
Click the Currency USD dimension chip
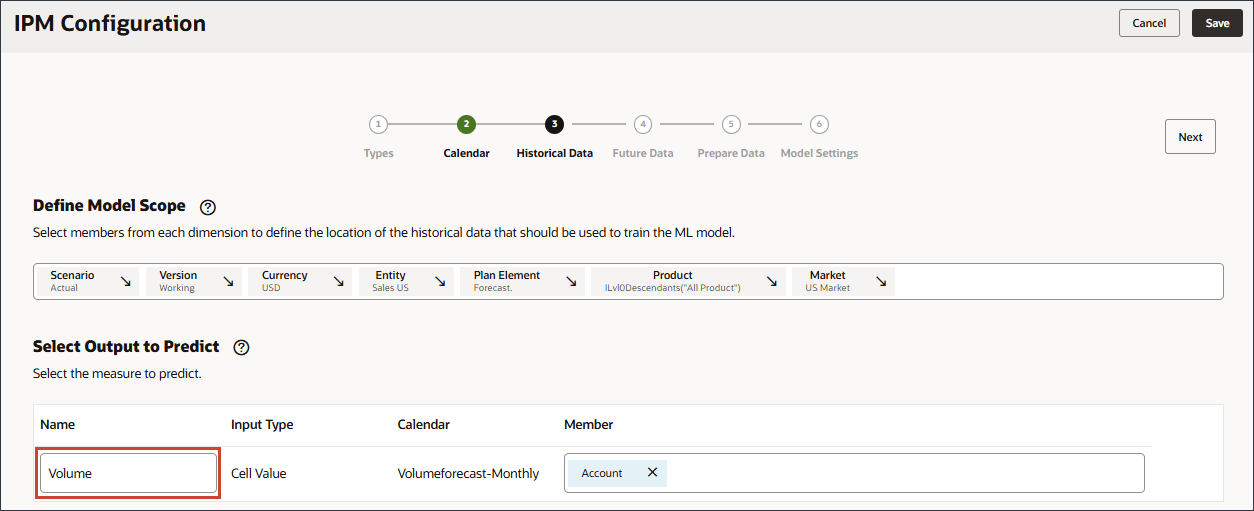pyautogui.click(x=301, y=281)
